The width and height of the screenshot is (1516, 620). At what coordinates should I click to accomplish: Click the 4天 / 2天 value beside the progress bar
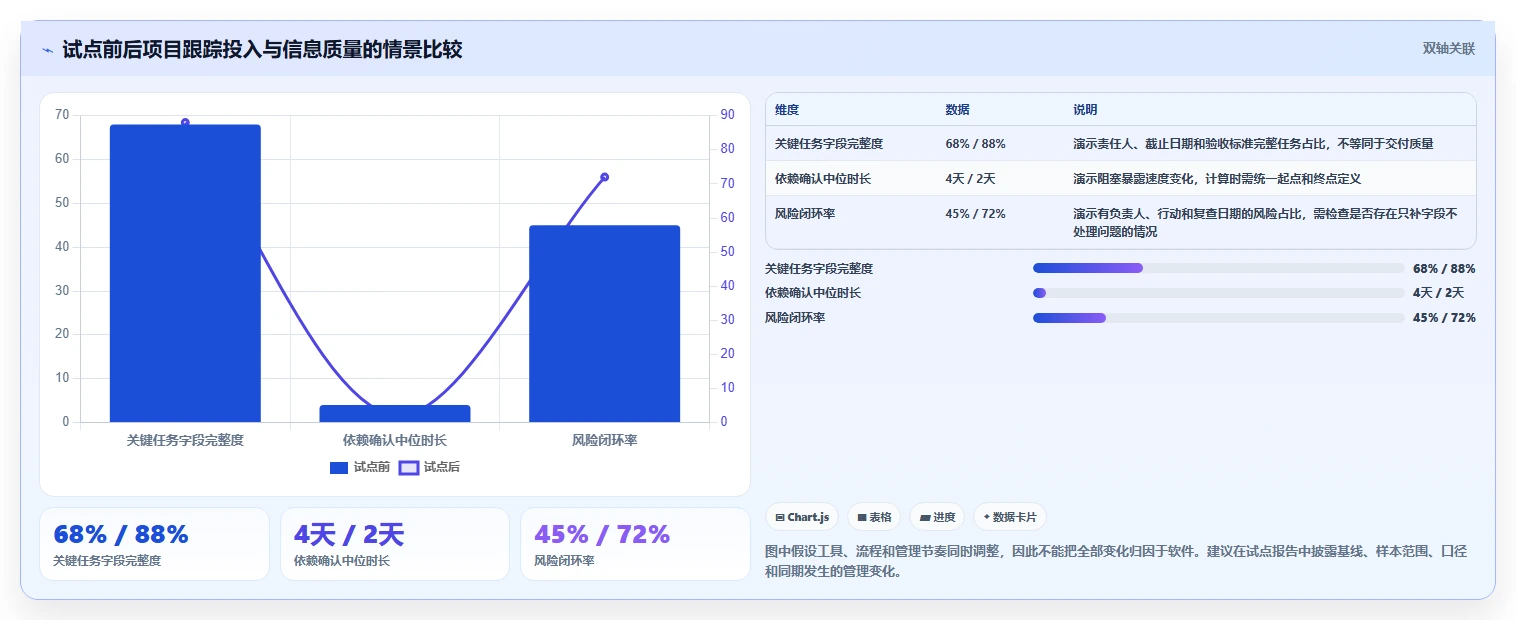pos(1438,293)
